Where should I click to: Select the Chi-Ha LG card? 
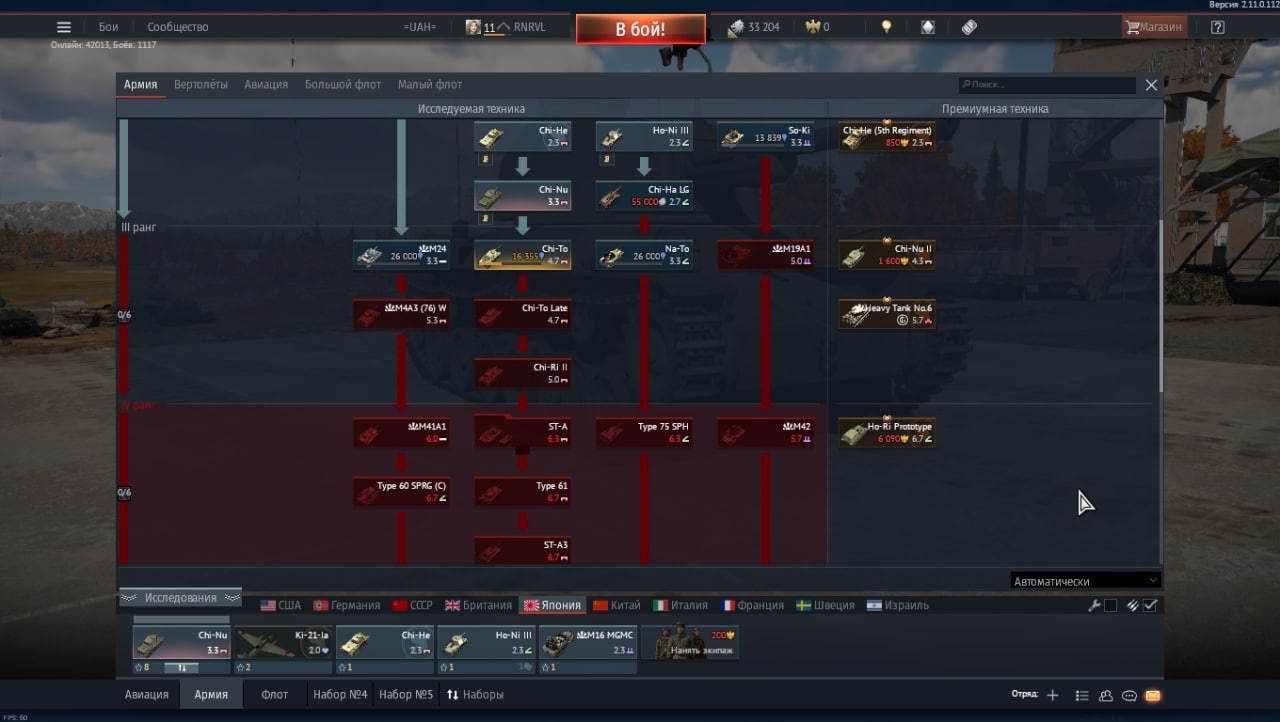coord(644,196)
